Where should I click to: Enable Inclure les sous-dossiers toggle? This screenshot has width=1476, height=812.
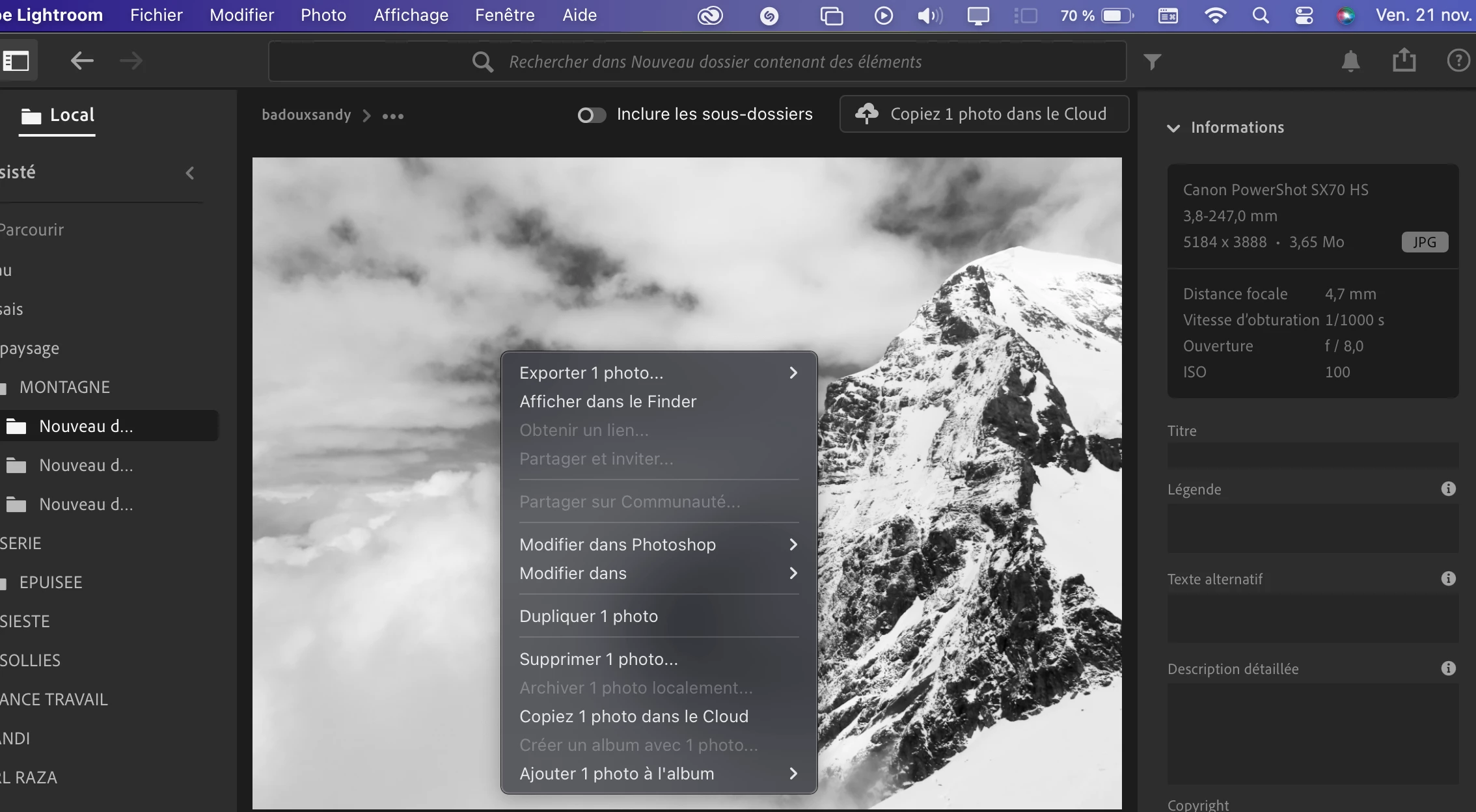point(591,115)
